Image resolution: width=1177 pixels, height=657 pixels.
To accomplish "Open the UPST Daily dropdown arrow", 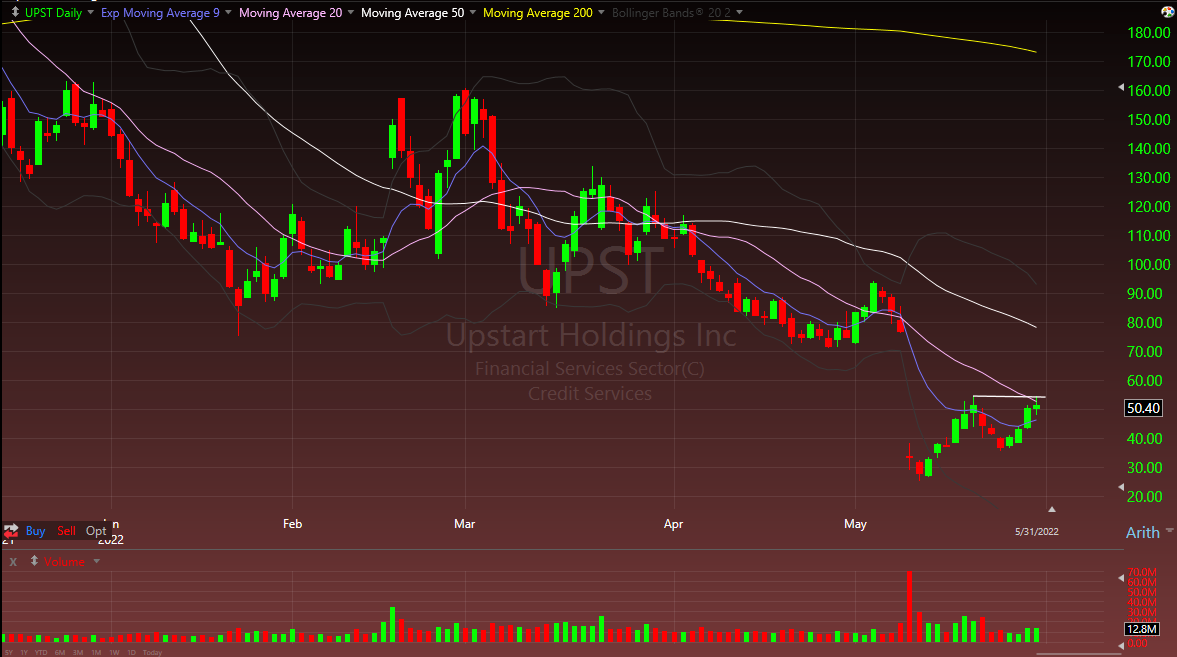I will pos(91,12).
